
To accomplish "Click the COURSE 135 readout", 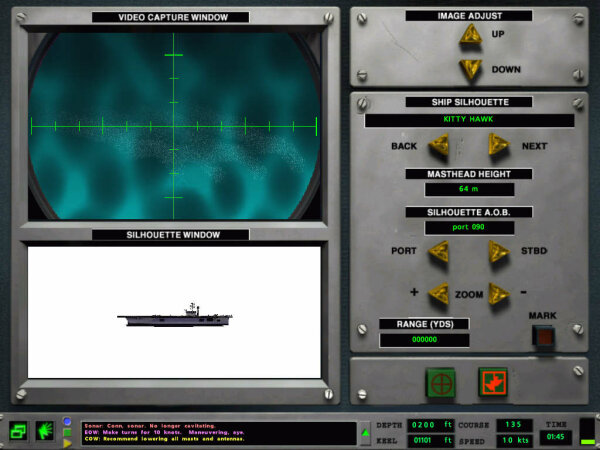I will click(x=517, y=424).
